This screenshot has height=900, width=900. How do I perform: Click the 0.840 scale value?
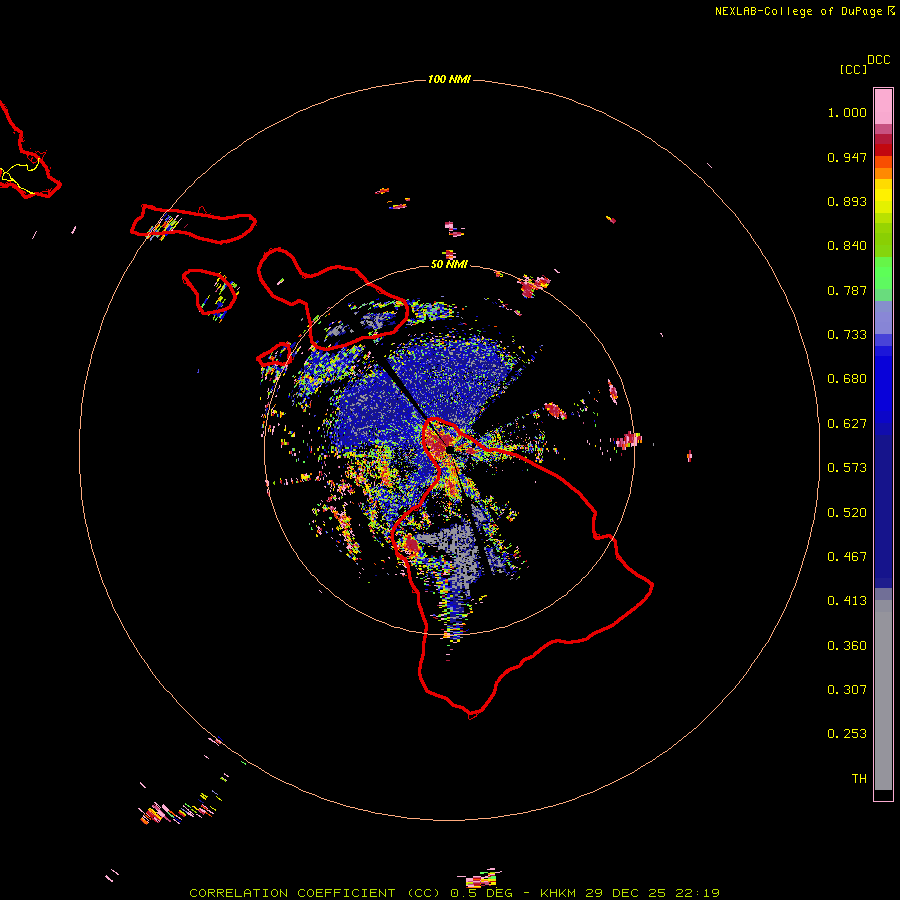pos(847,246)
